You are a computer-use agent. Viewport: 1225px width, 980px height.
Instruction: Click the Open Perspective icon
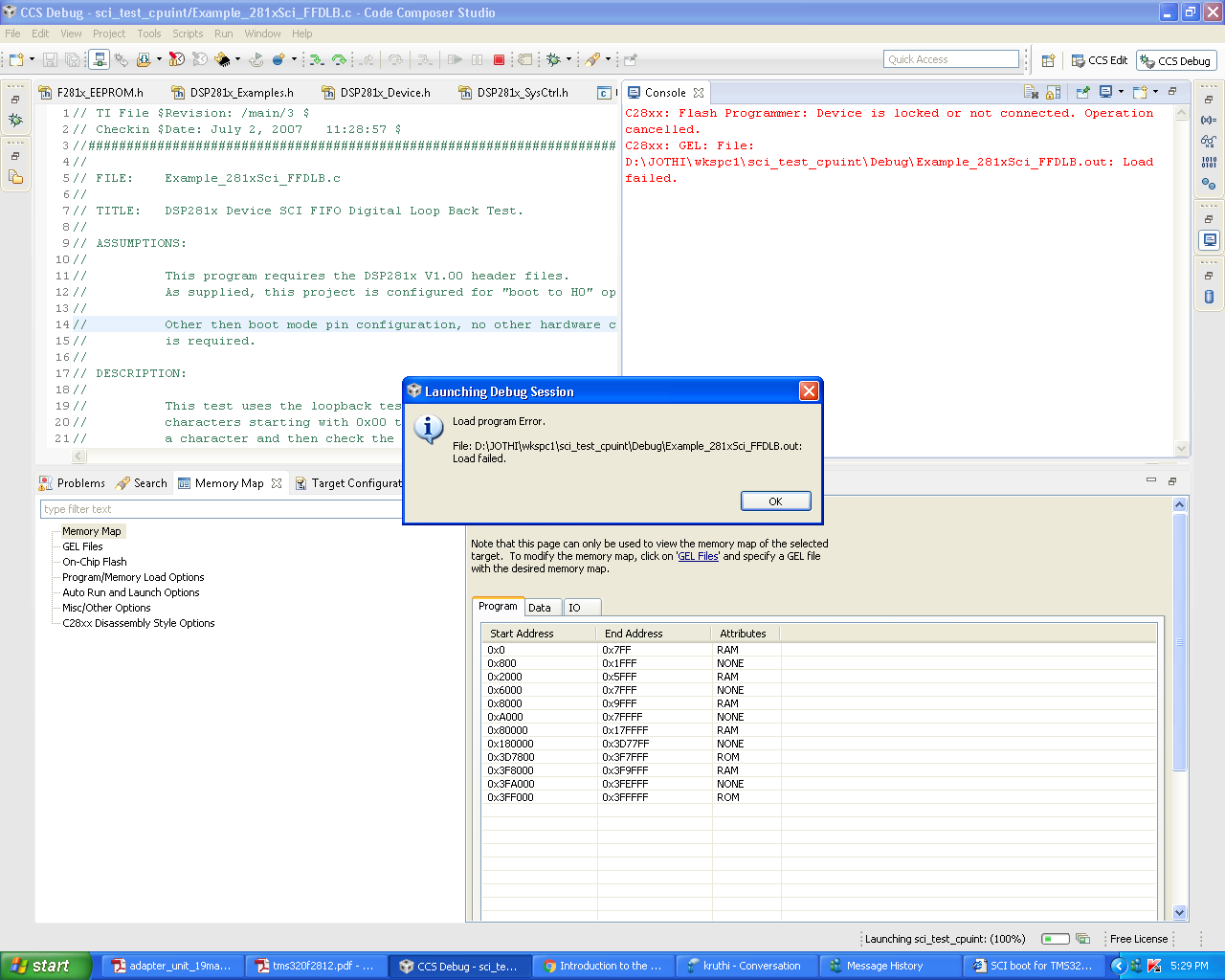click(1048, 60)
